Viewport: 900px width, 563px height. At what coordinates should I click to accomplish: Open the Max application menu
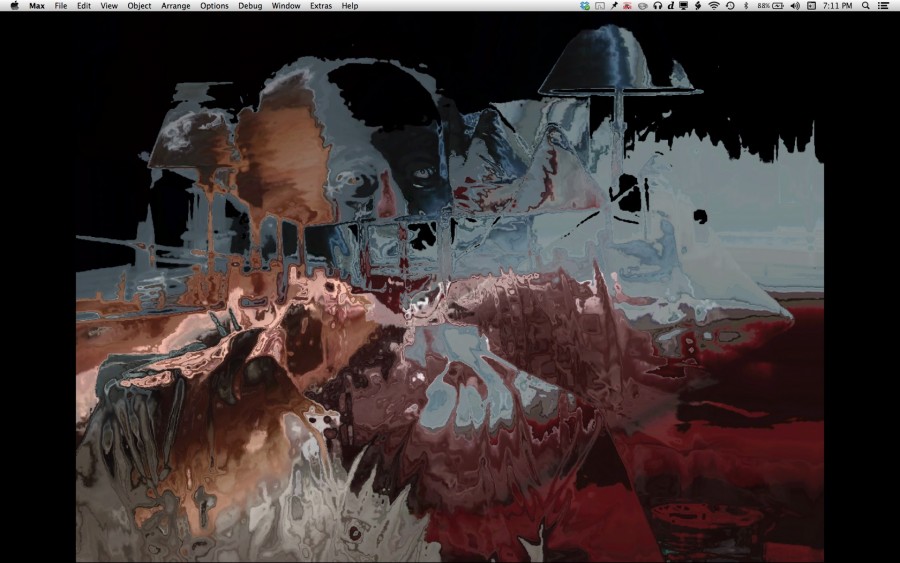[x=37, y=6]
